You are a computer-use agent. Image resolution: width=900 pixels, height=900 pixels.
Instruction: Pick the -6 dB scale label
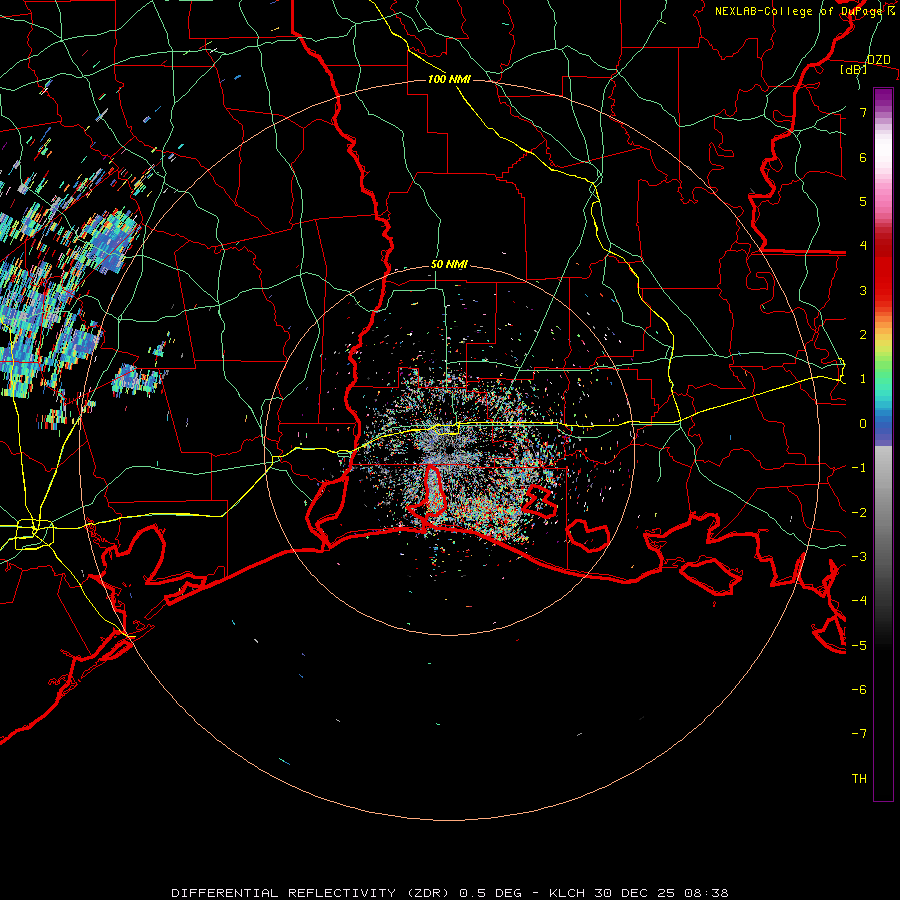click(x=859, y=689)
